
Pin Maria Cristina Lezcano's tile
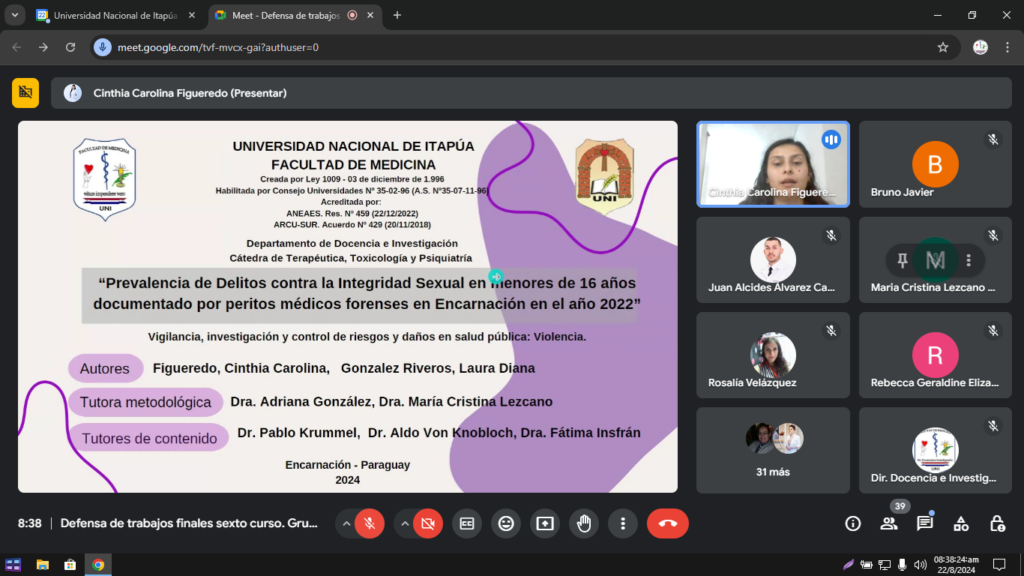(x=903, y=261)
